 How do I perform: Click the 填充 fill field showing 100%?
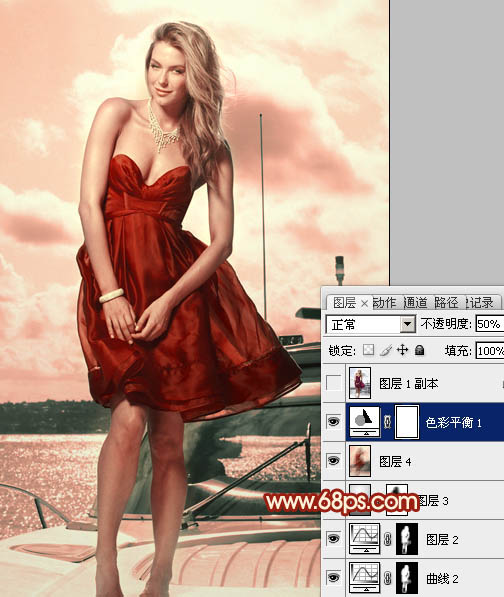point(490,350)
